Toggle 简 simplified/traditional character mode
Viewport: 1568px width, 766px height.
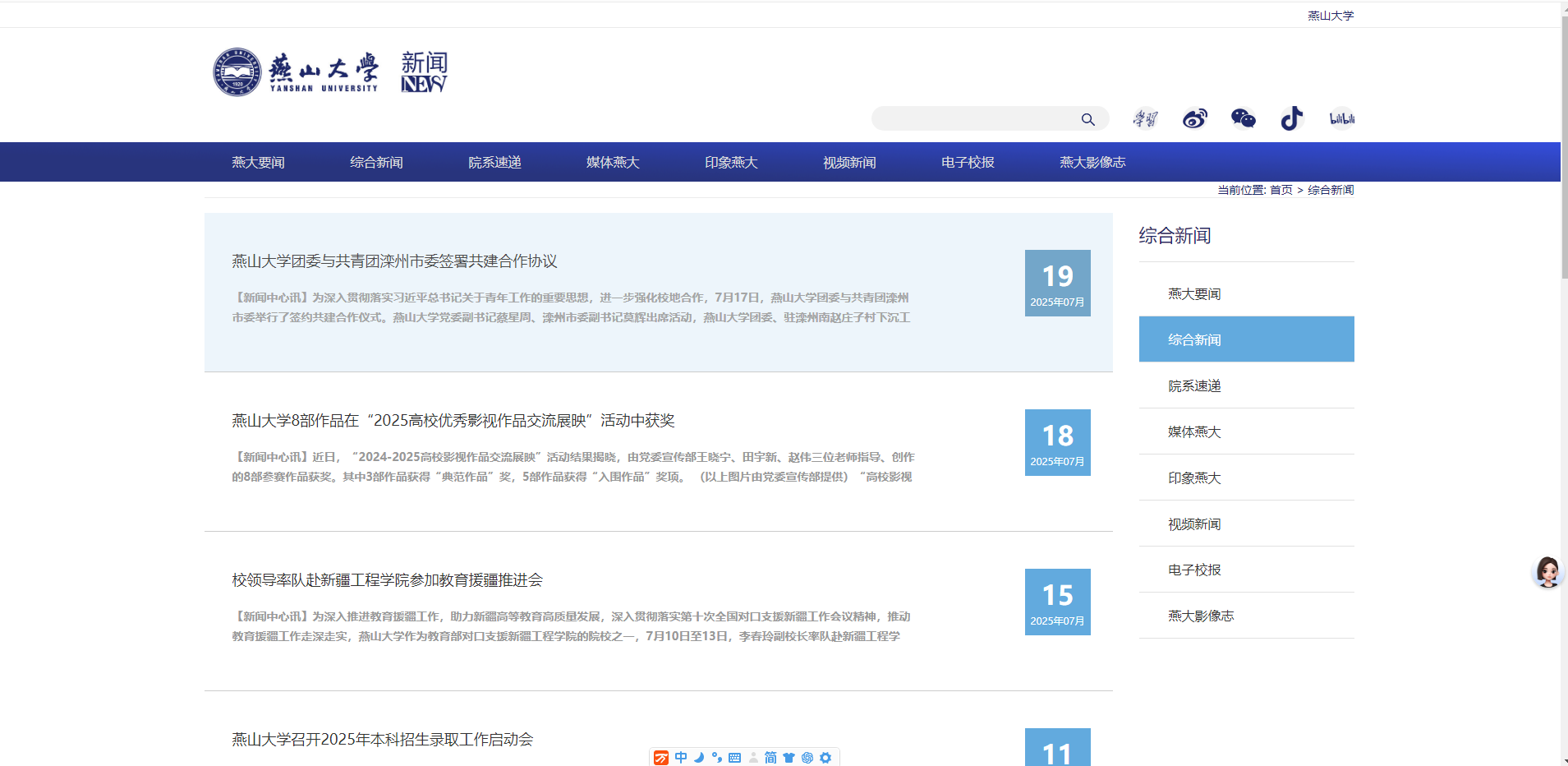coord(770,758)
